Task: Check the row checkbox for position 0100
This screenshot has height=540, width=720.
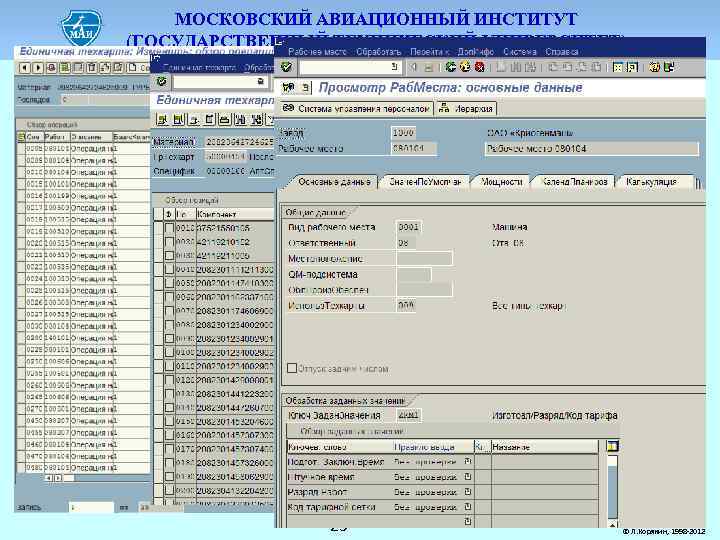Action: 169,352
